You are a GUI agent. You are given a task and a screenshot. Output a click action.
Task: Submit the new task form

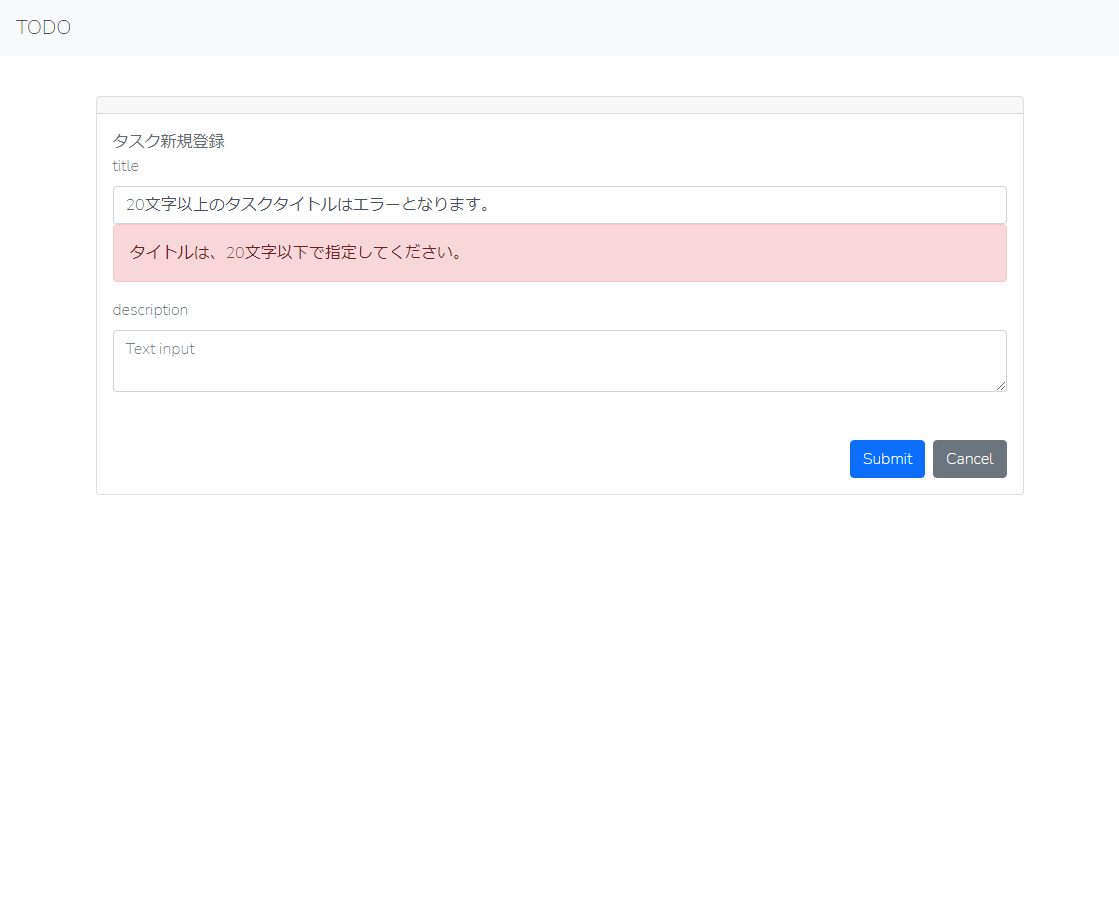[887, 458]
